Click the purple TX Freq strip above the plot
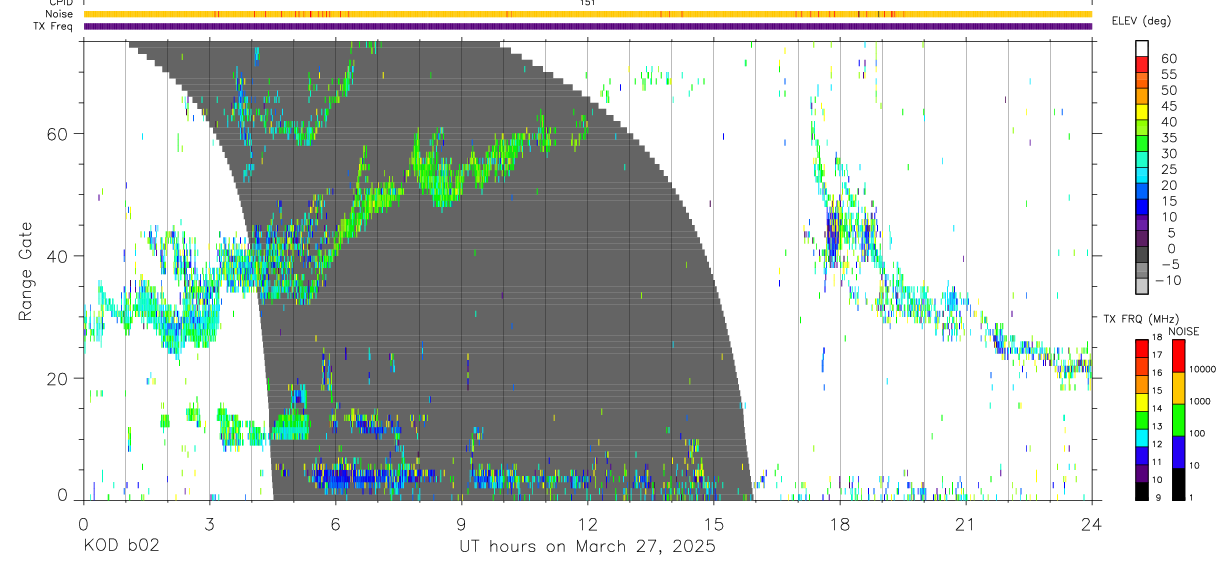The width and height of the screenshot is (1228, 567). pyautogui.click(x=587, y=26)
